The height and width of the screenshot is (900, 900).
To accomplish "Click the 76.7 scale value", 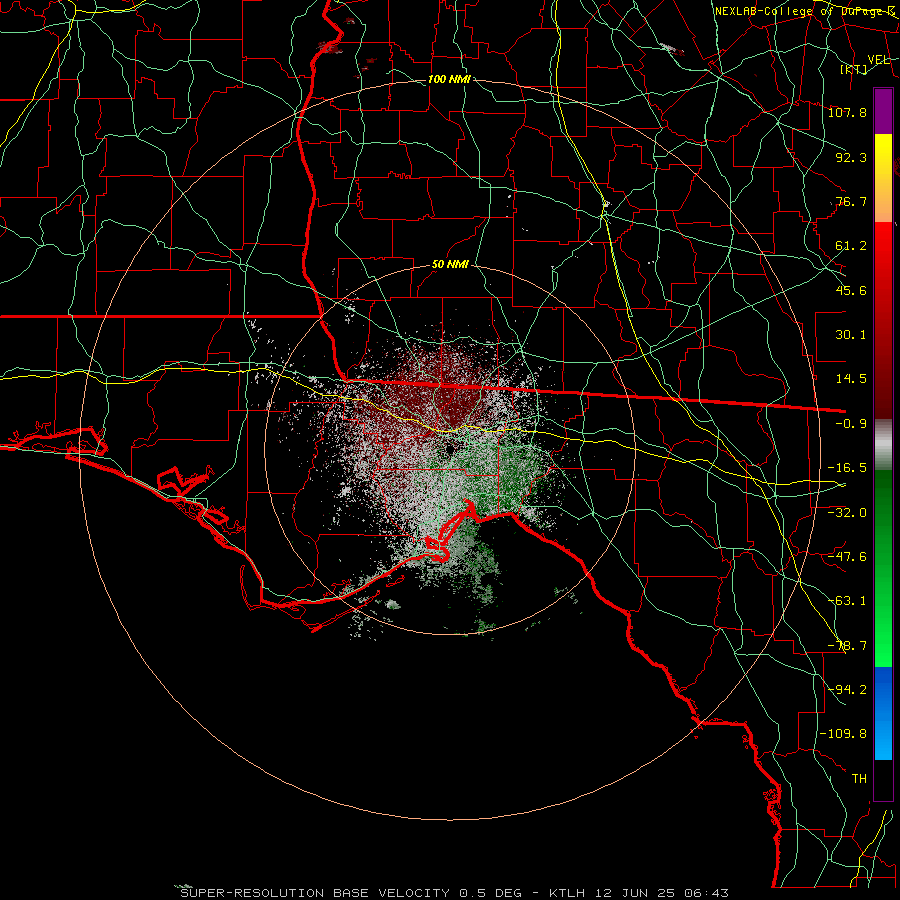I will pos(851,201).
